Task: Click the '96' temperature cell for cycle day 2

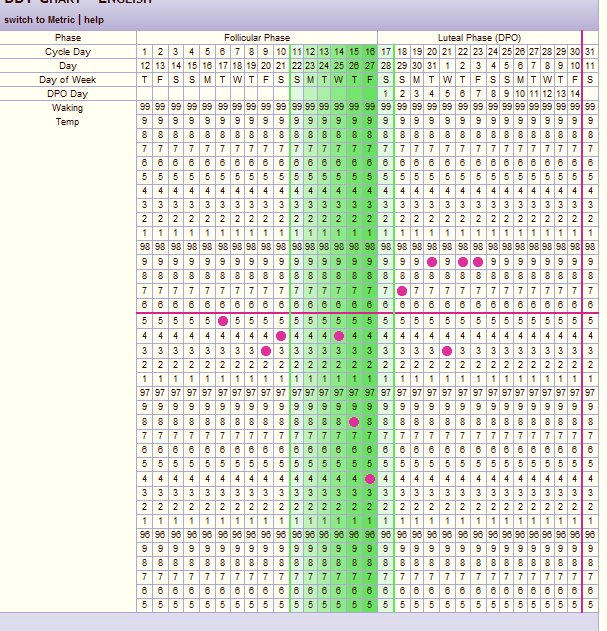Action: [160, 535]
